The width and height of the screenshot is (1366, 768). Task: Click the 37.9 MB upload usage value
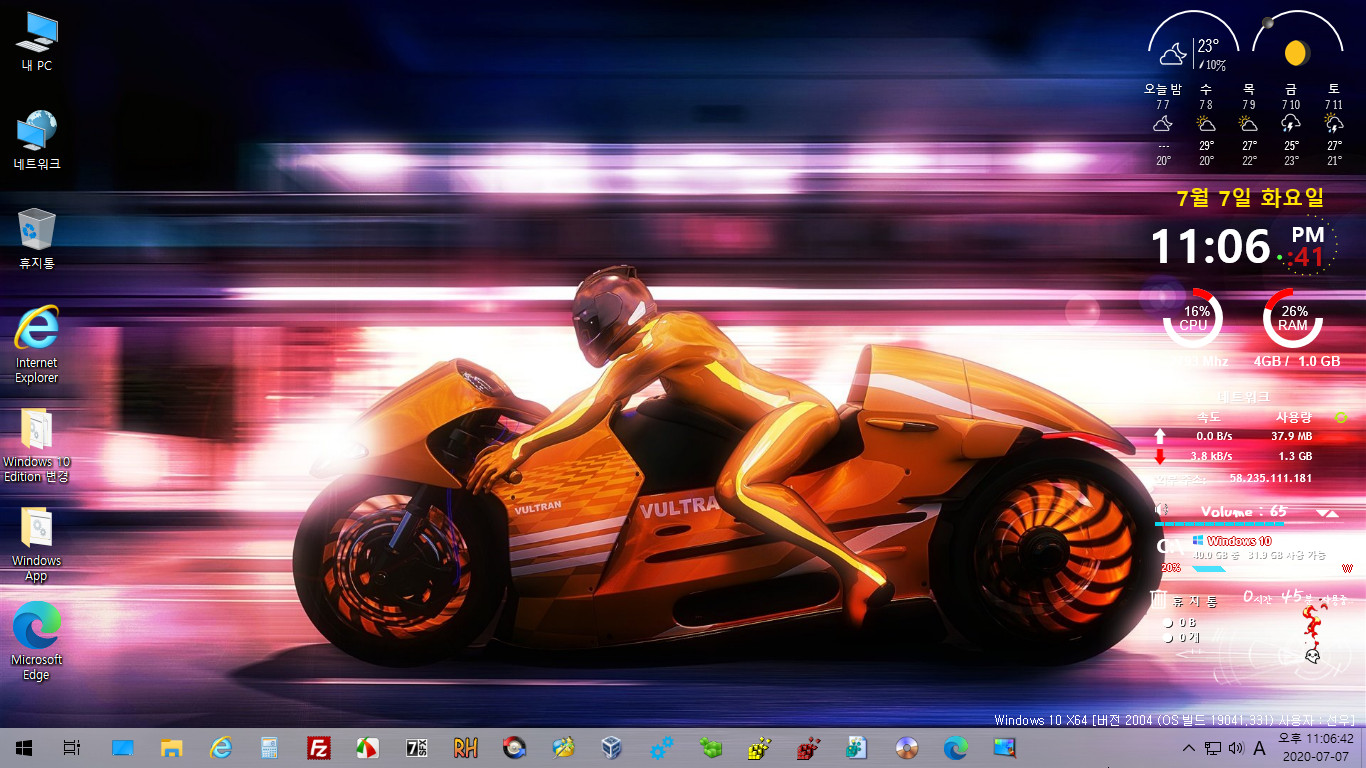pyautogui.click(x=1291, y=436)
